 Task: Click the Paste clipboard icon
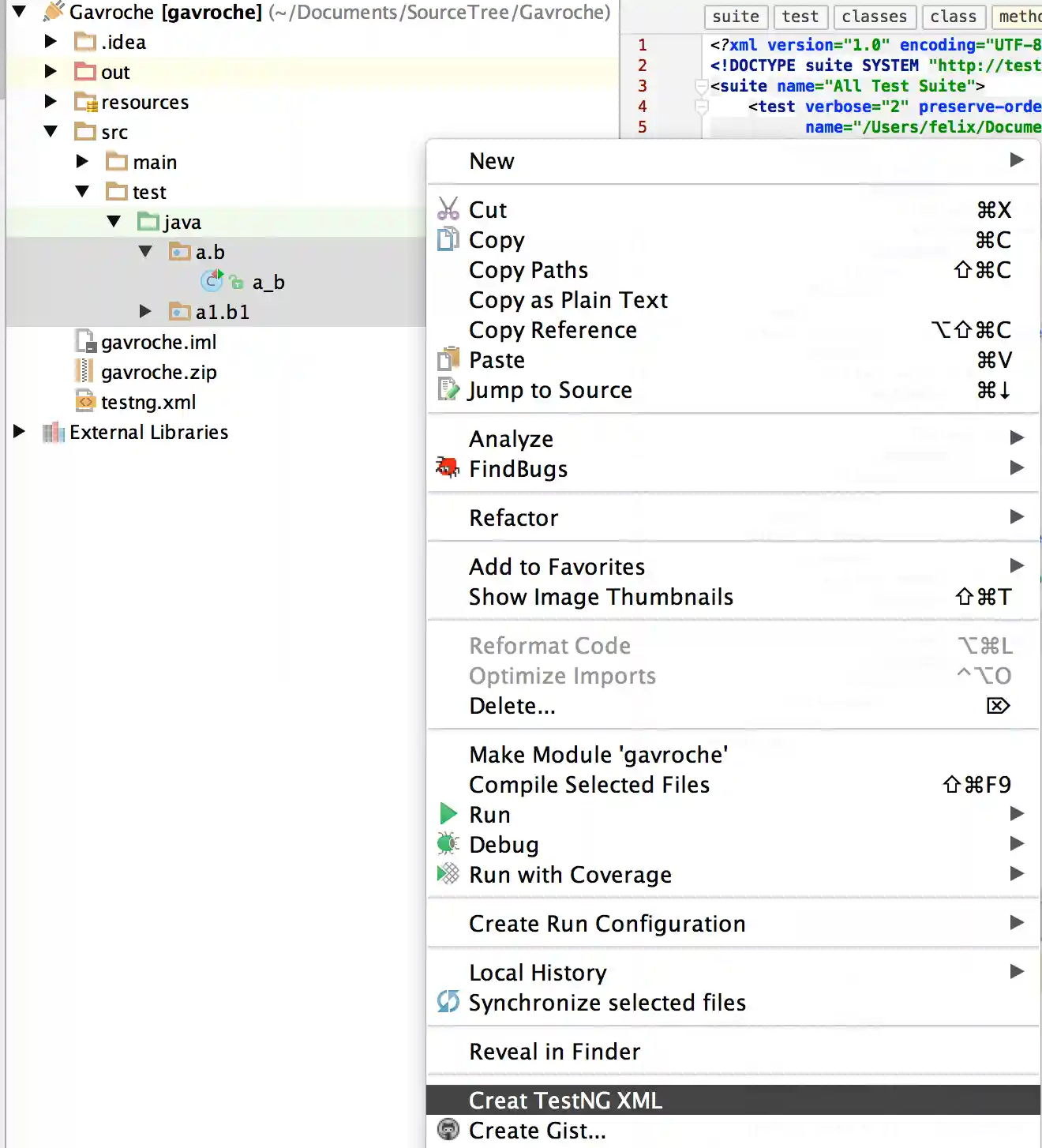(x=448, y=359)
